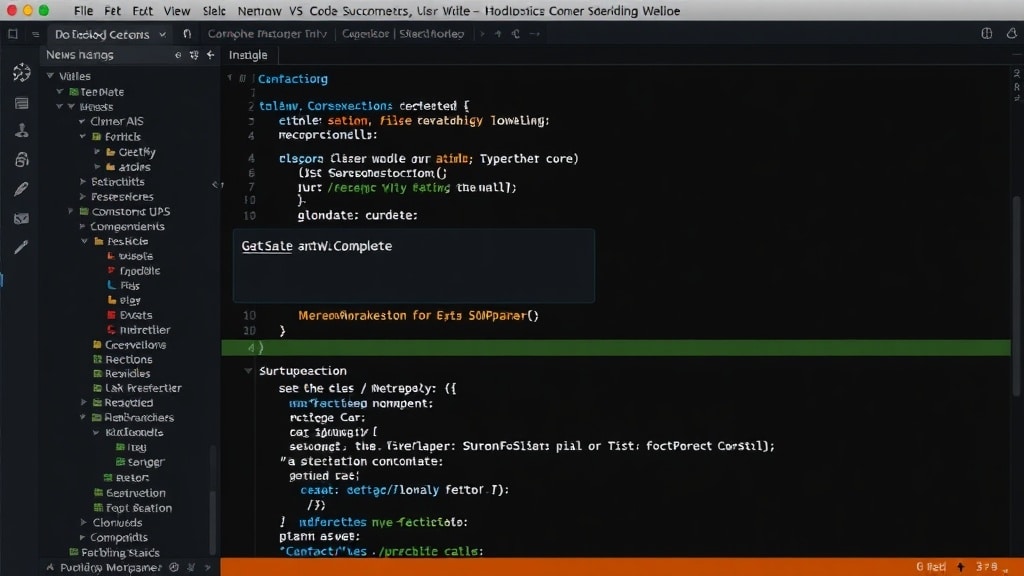Click the clock icon beside Puciidgy Morgamer
Screen dimensions: 1024x576
tap(176, 567)
